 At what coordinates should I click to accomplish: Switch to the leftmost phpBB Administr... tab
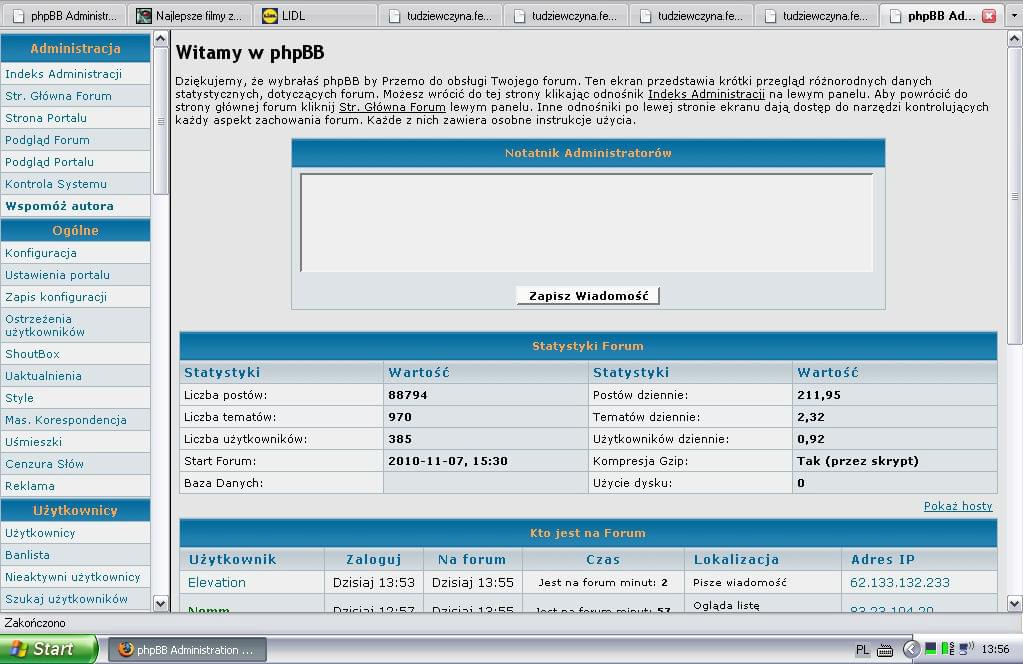tap(64, 16)
